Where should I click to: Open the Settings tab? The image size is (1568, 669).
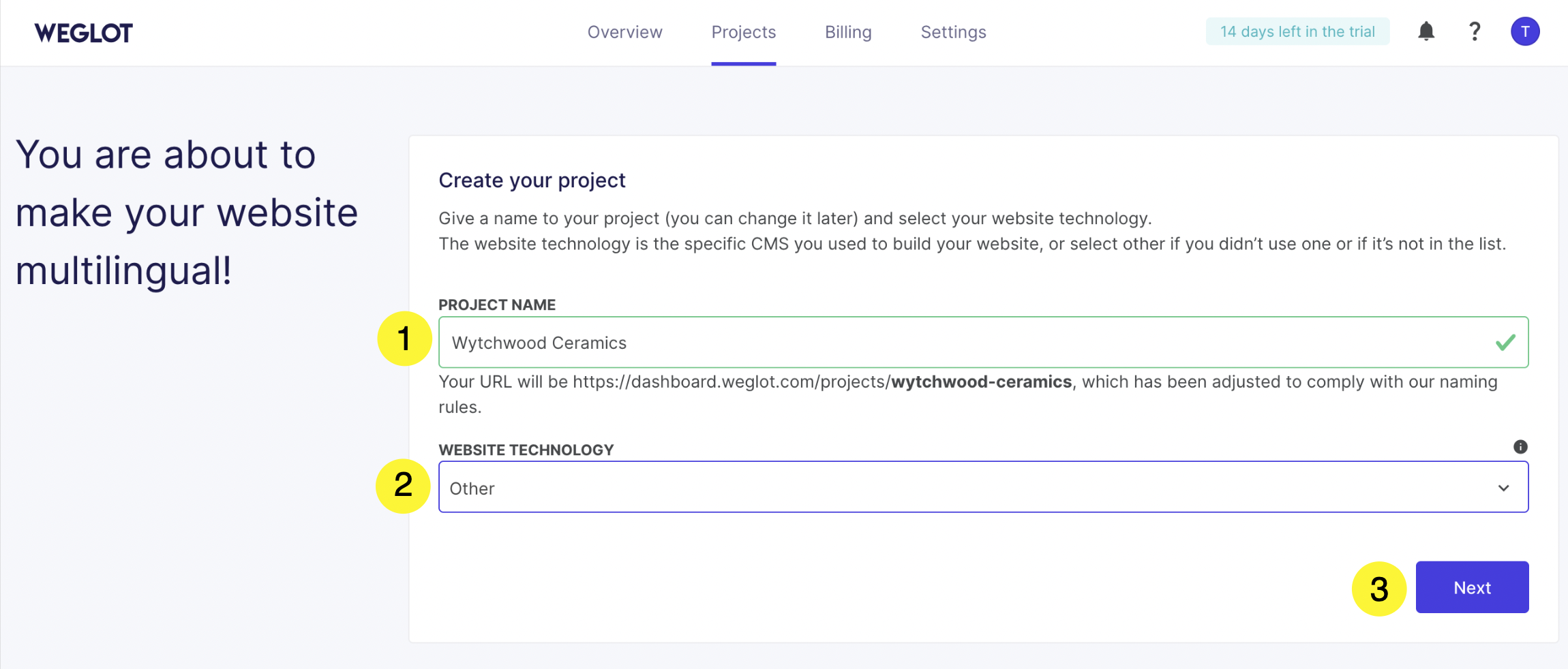(952, 32)
